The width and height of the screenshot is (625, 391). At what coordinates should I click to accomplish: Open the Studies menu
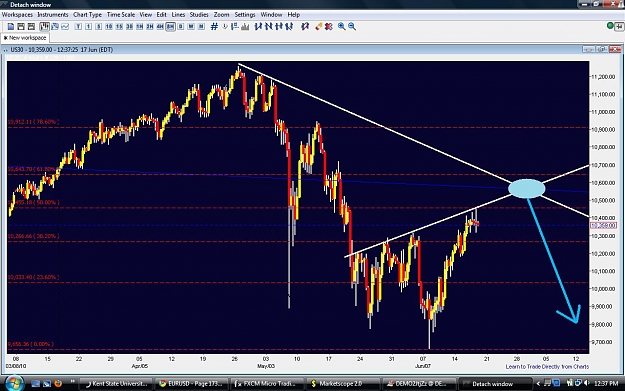click(199, 15)
